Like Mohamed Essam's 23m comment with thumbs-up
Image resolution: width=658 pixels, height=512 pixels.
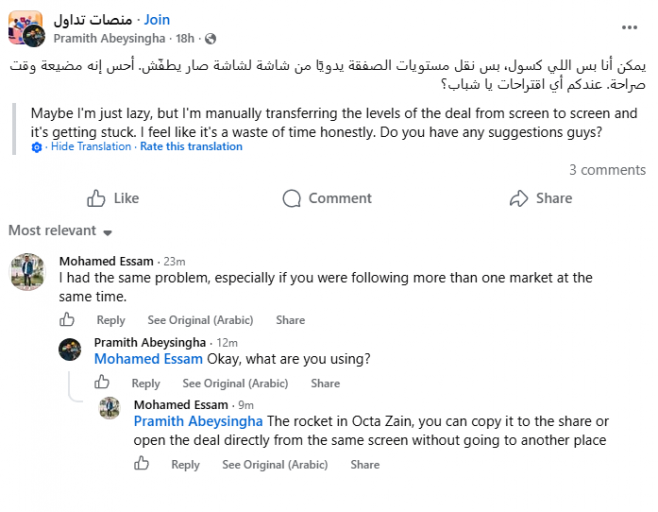pyautogui.click(x=67, y=320)
